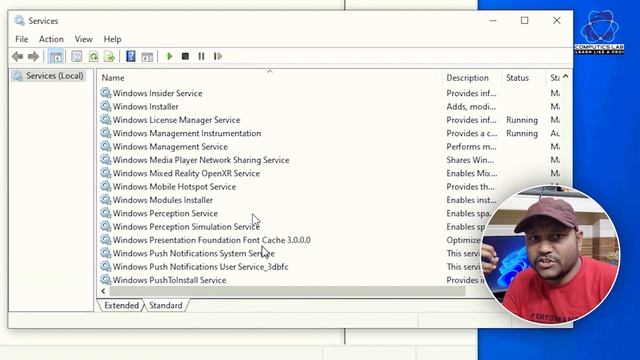Toggle the Show/Hide Console Tree button
This screenshot has width=640, height=360.
[x=56, y=56]
